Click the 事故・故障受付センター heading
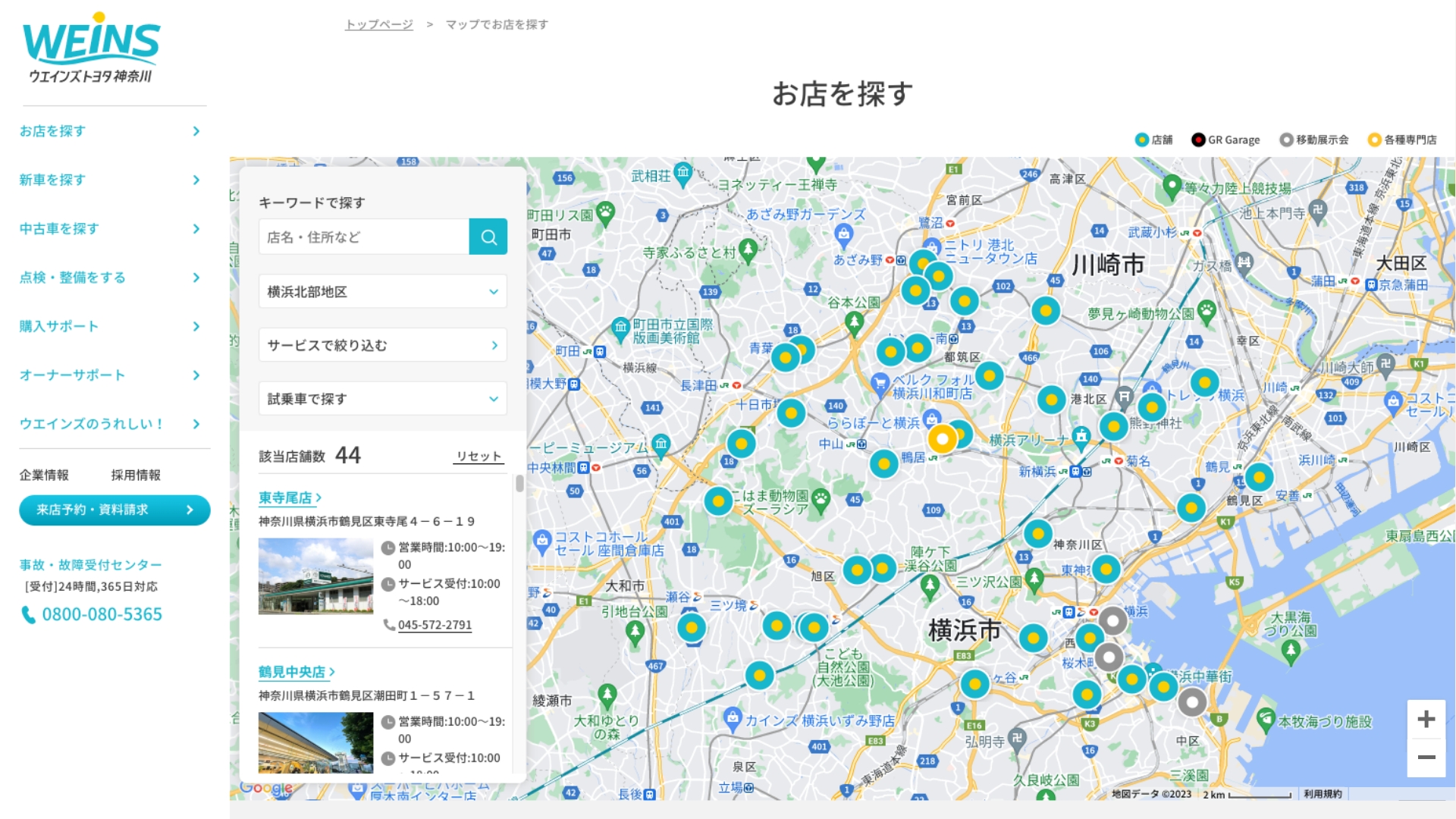The width and height of the screenshot is (1456, 819). 90,565
